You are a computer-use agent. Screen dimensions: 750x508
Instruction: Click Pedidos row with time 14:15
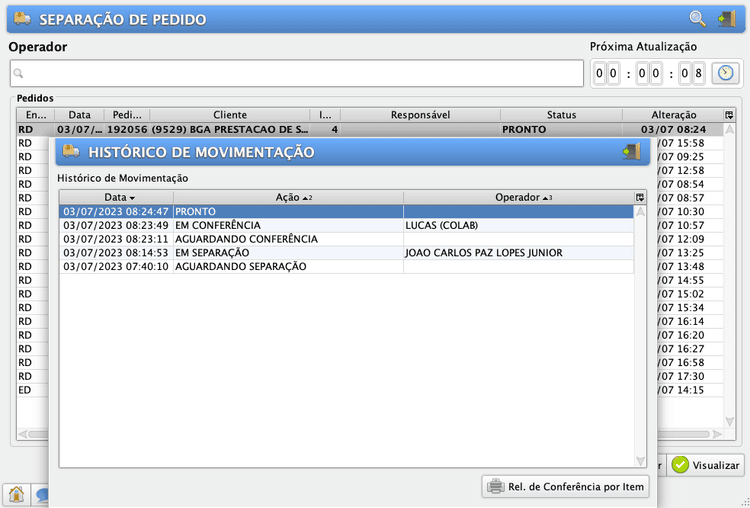(690, 390)
